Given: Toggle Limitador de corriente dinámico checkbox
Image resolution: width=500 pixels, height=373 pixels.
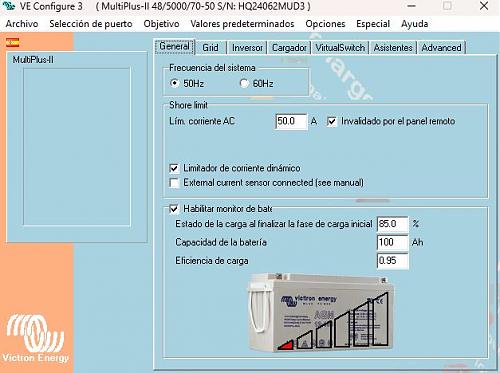Looking at the screenshot, I should pos(174,168).
